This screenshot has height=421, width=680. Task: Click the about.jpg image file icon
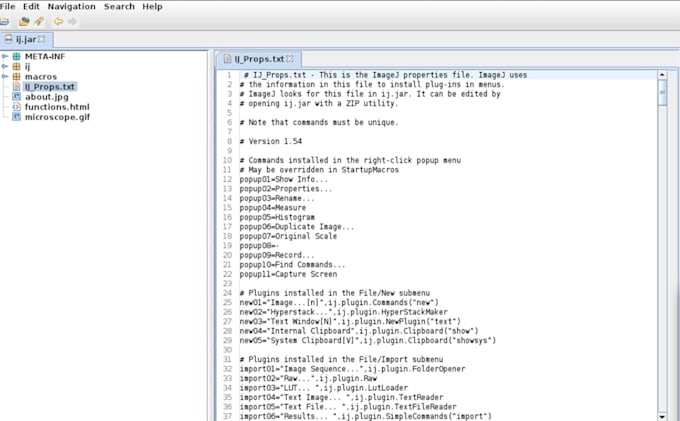click(16, 97)
